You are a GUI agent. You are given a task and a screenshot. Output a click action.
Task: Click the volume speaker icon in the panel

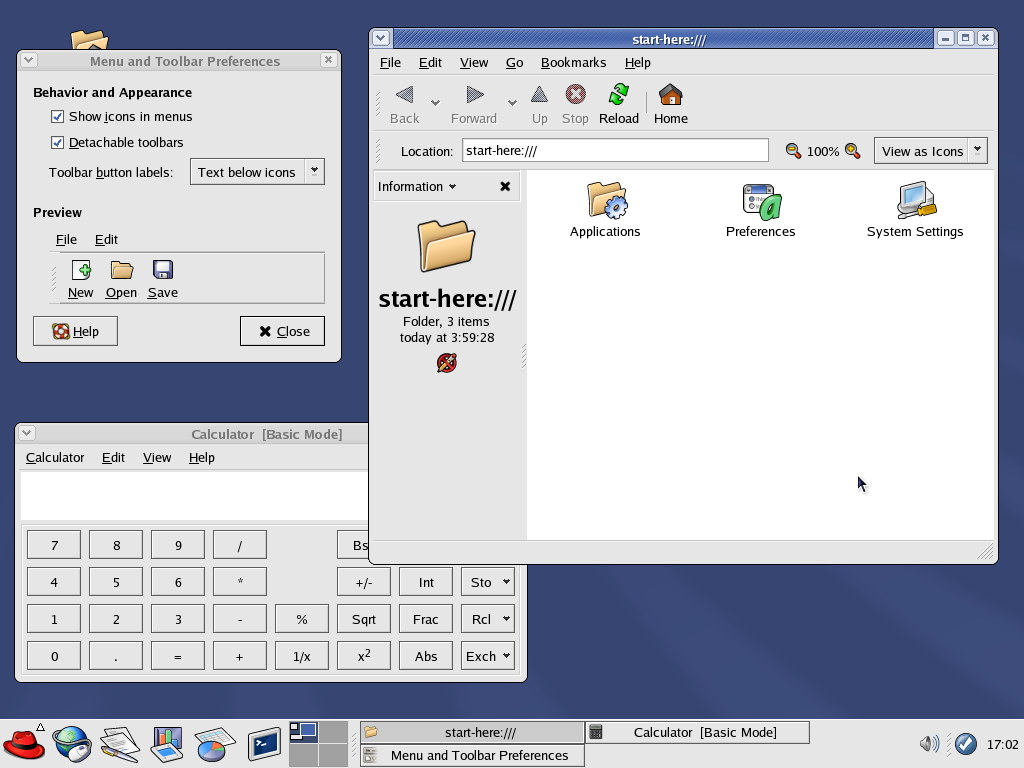point(929,744)
